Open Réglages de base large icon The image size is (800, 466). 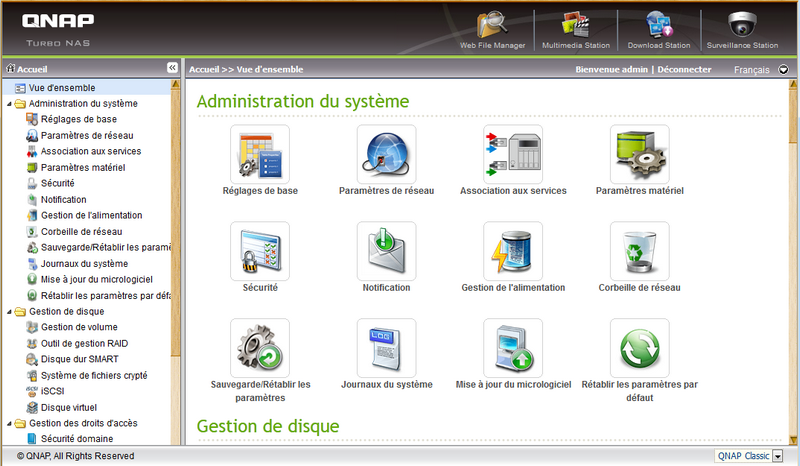click(x=260, y=155)
